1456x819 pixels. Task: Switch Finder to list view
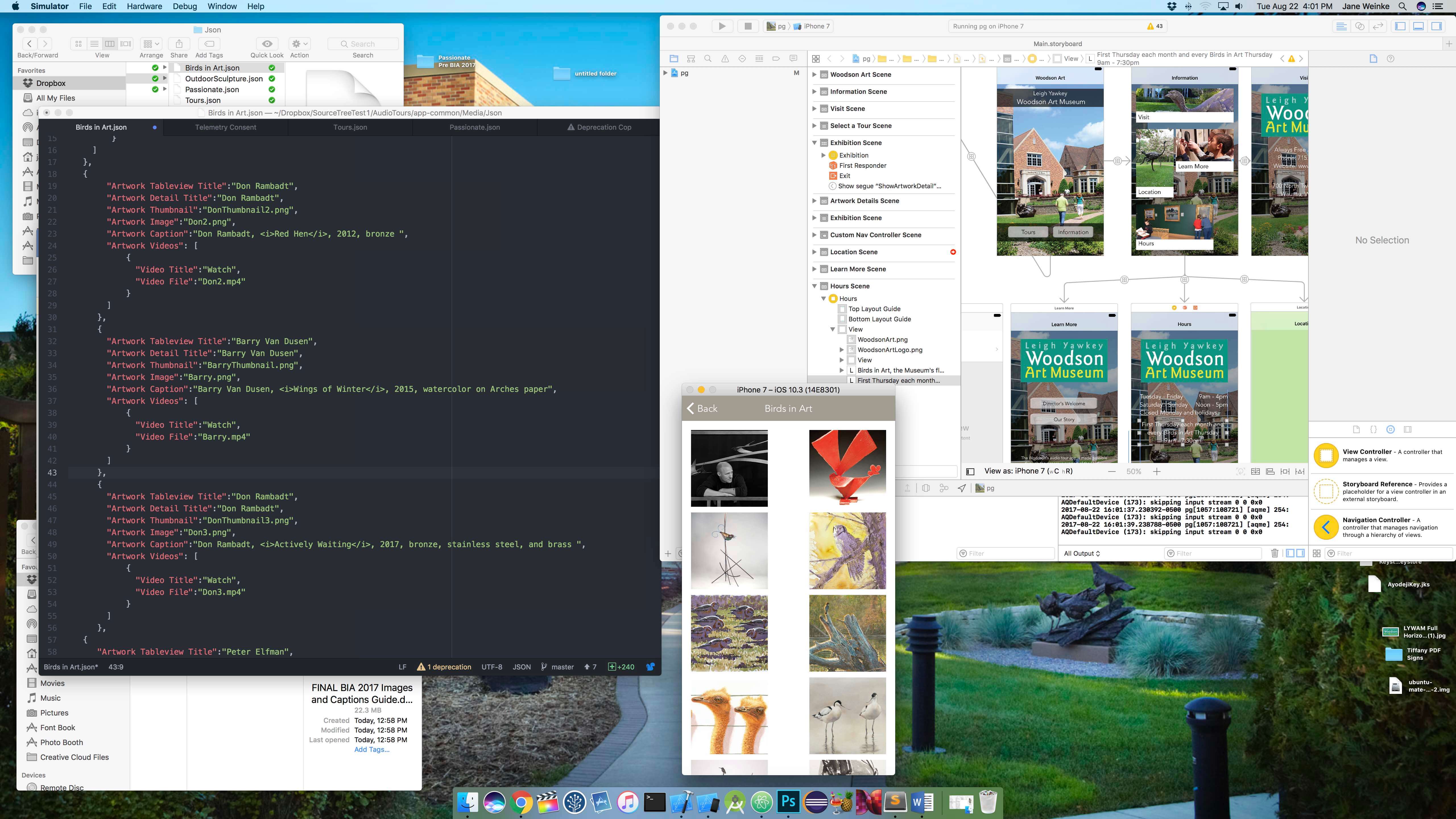(x=94, y=44)
